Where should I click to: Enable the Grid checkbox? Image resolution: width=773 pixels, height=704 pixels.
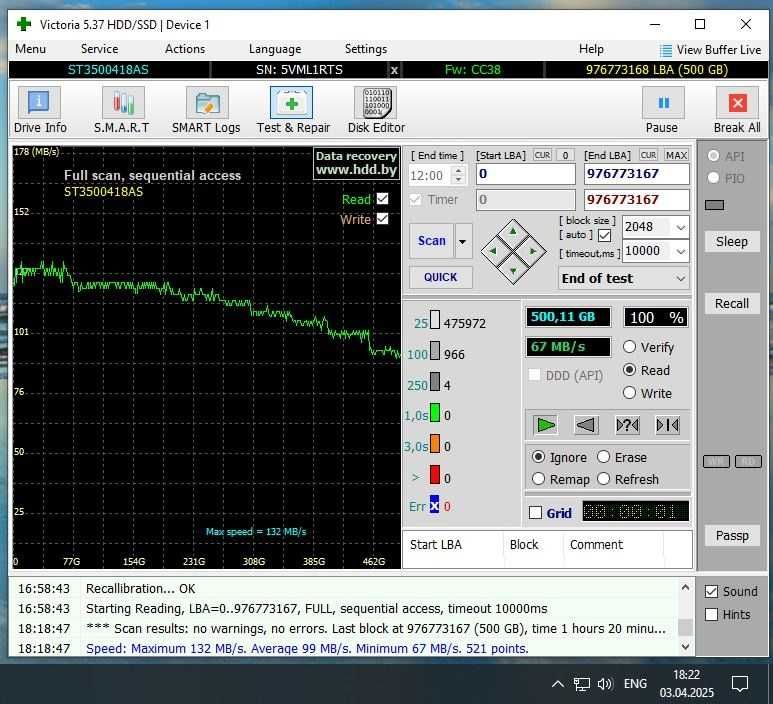(x=535, y=512)
